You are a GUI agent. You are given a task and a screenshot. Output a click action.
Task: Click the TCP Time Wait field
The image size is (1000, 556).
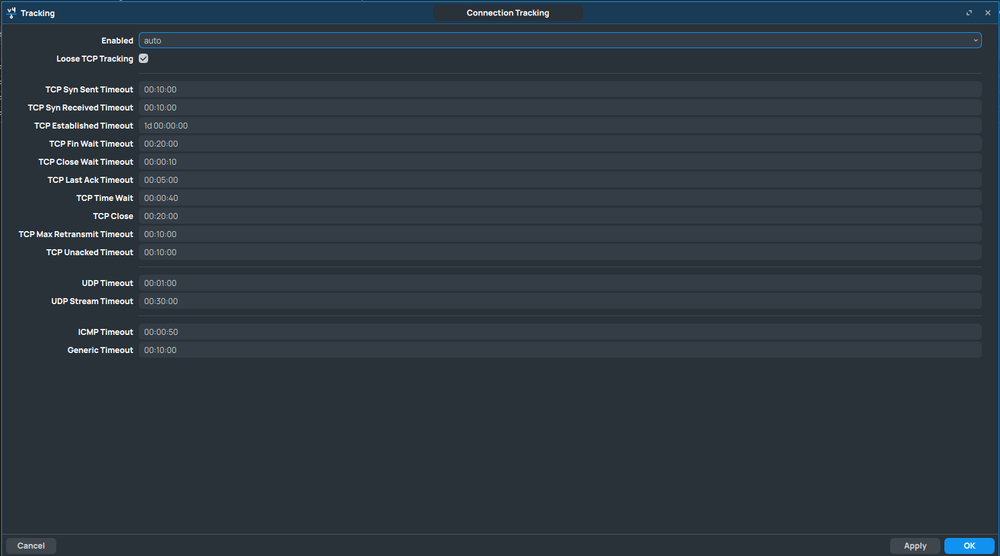(559, 198)
